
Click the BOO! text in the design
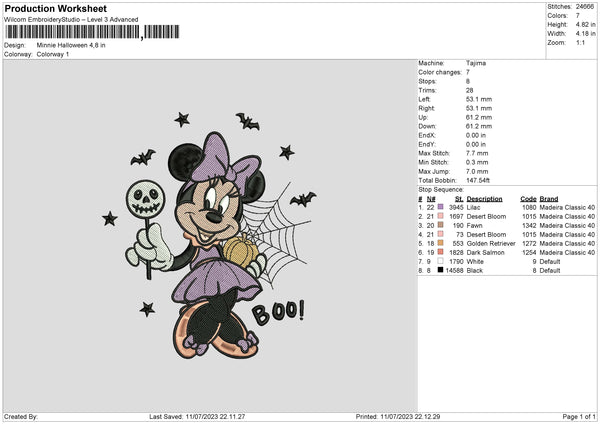pyautogui.click(x=276, y=313)
